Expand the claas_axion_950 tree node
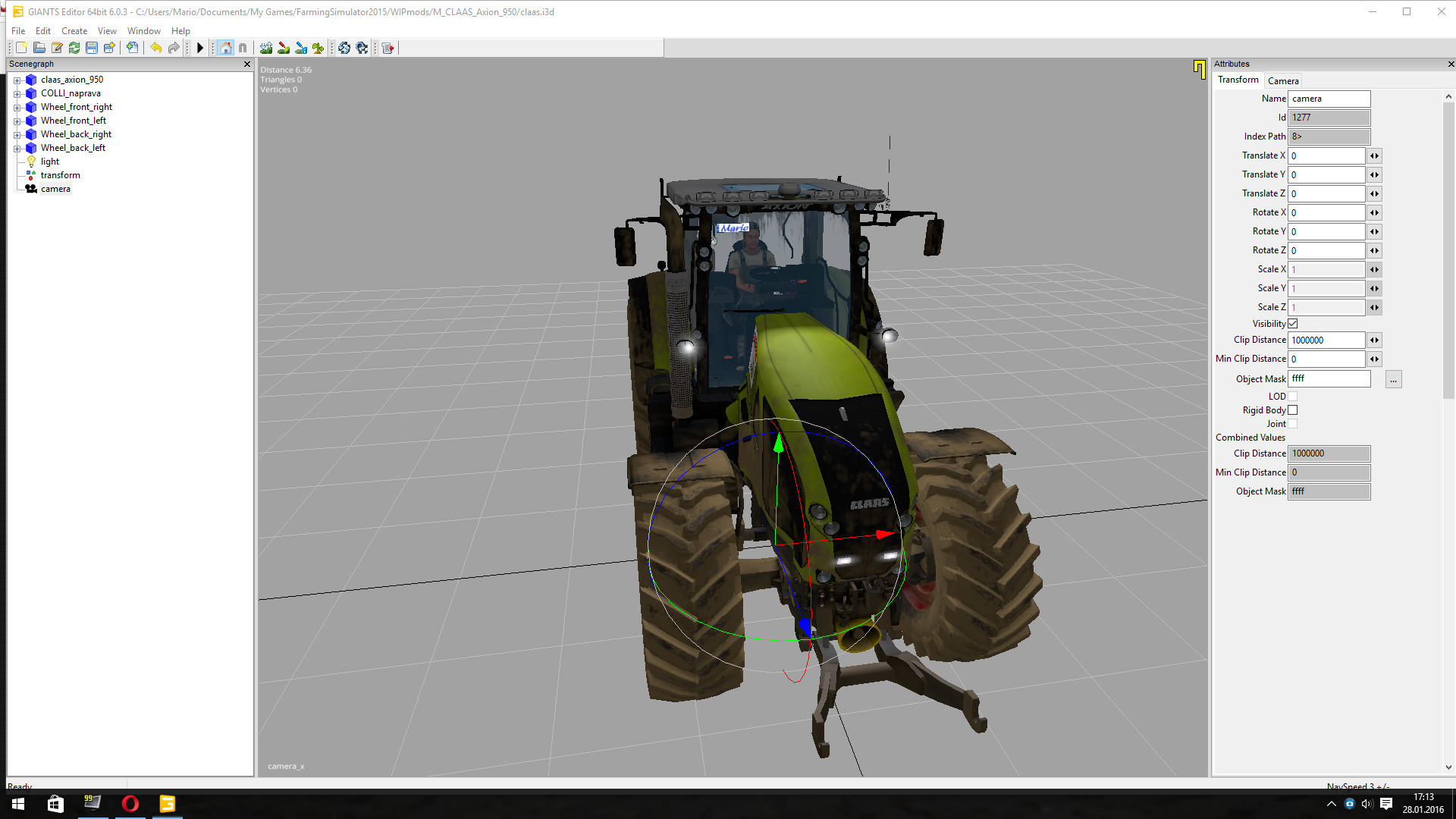 click(x=17, y=80)
